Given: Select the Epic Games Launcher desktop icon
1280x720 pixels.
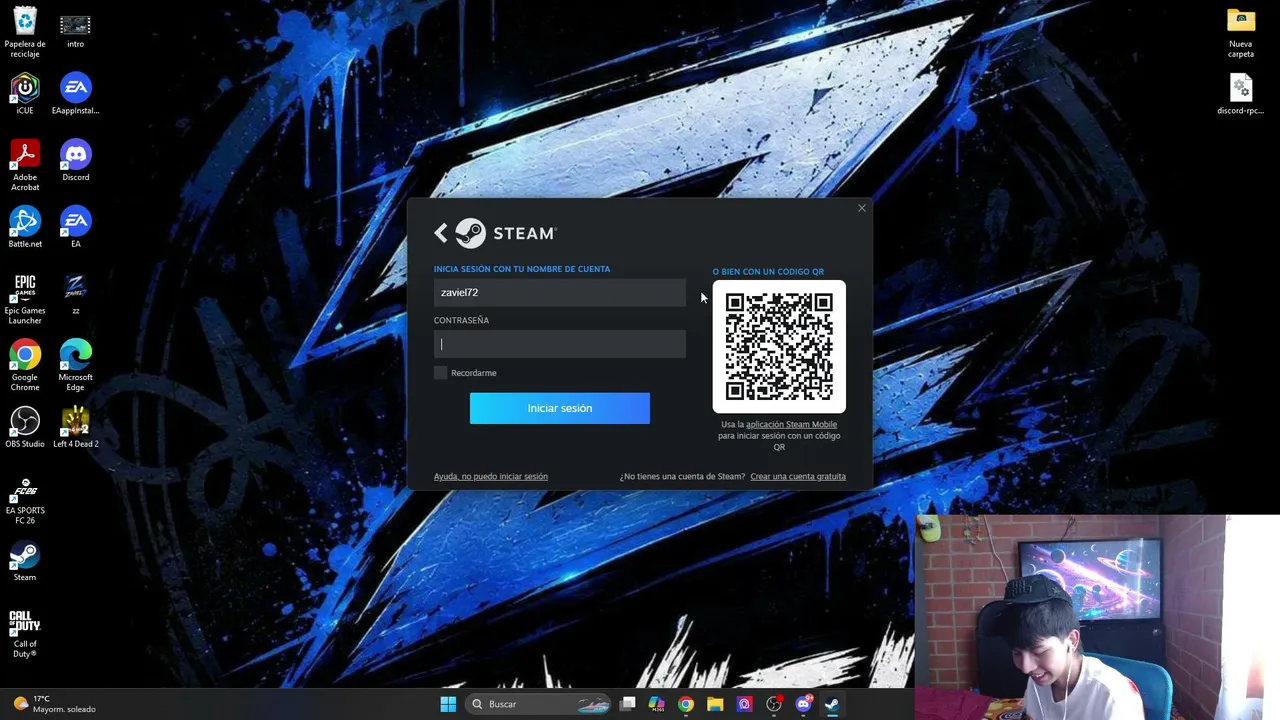Looking at the screenshot, I should 25,299.
